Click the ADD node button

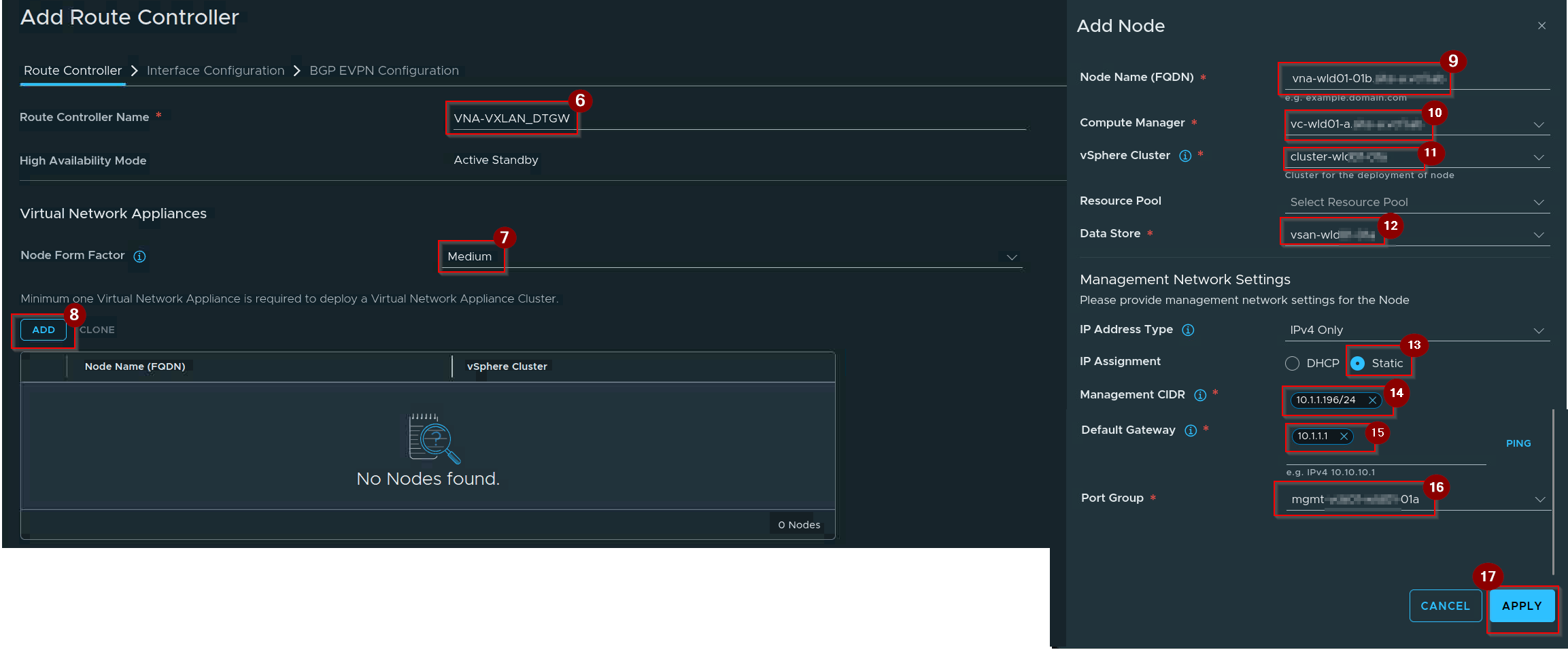point(44,330)
